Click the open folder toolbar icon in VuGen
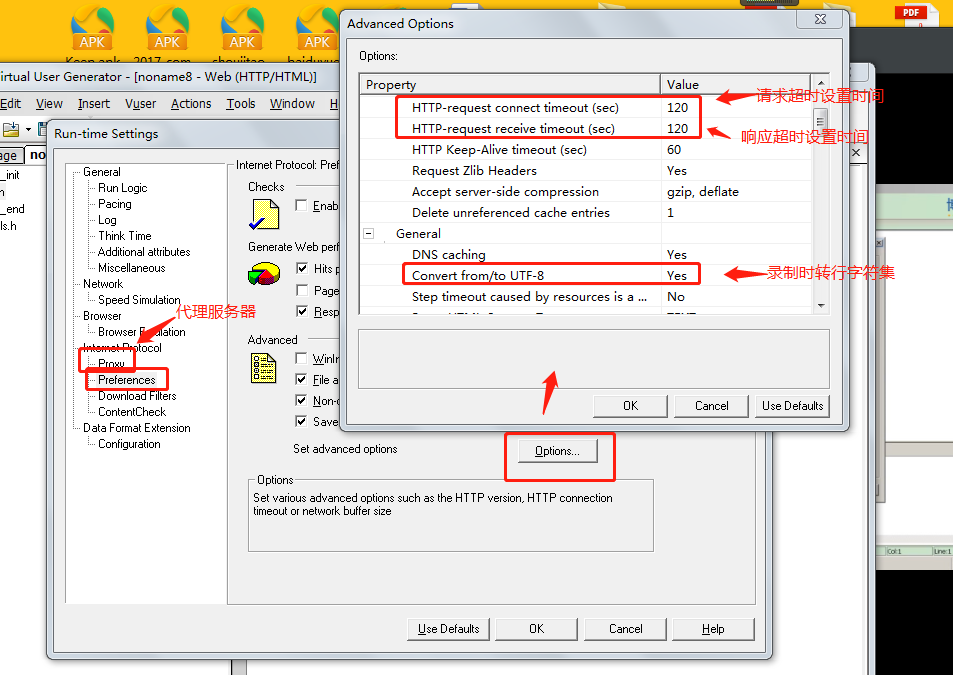953x675 pixels. tap(12, 129)
